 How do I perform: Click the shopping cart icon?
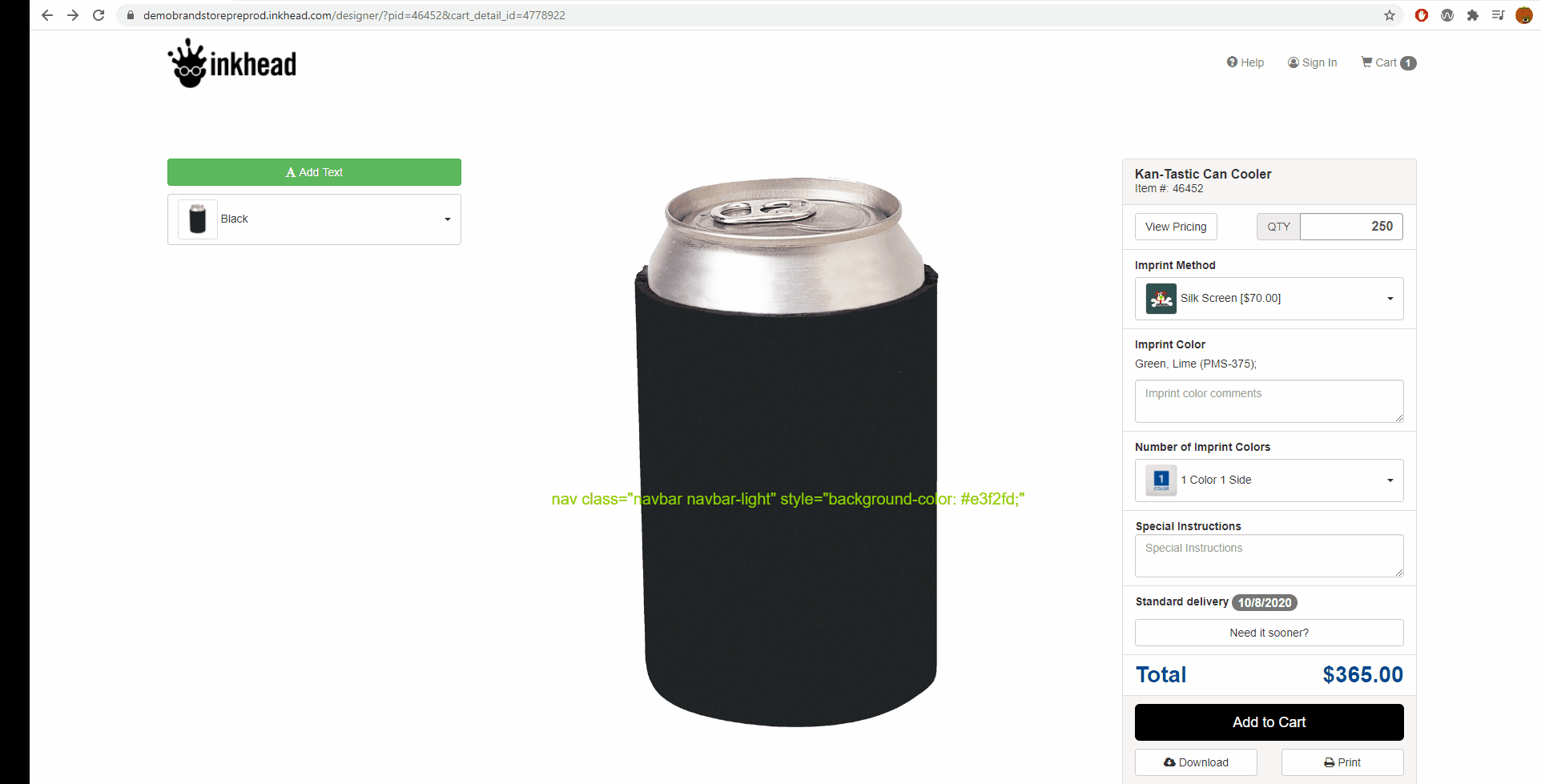click(x=1367, y=62)
